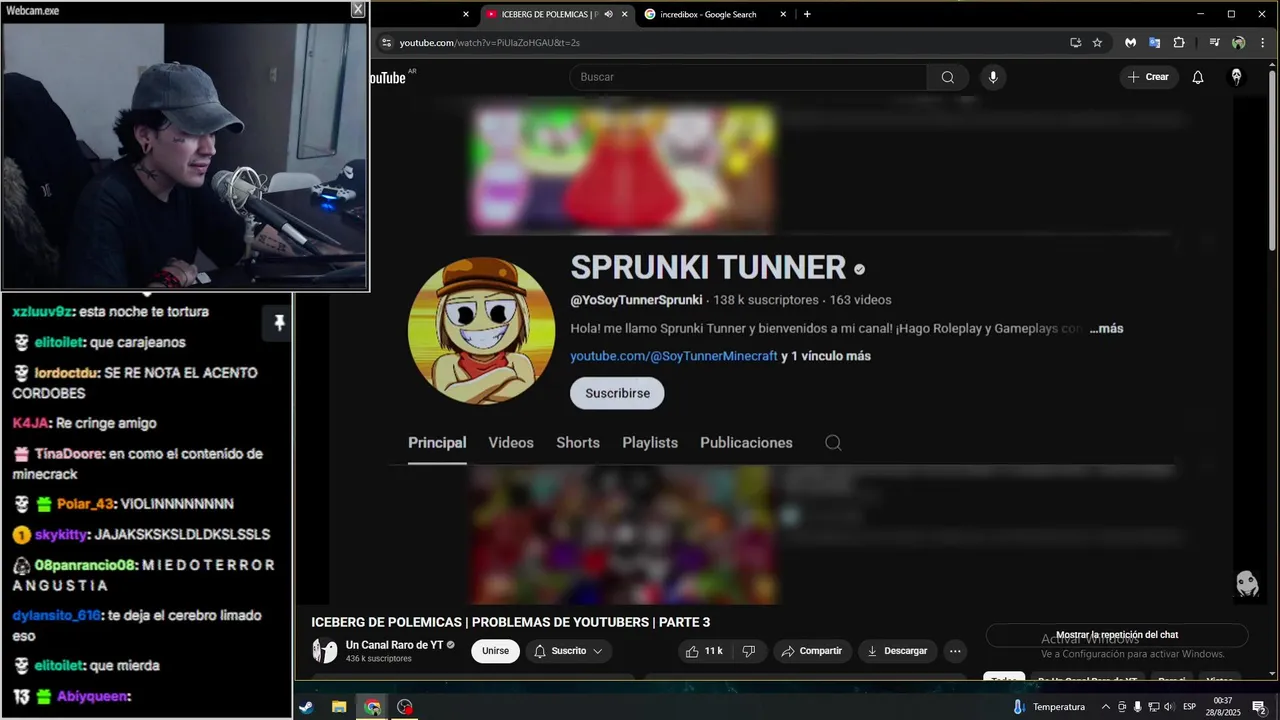Open Steam from the taskbar
The width and height of the screenshot is (1280, 720).
(306, 707)
